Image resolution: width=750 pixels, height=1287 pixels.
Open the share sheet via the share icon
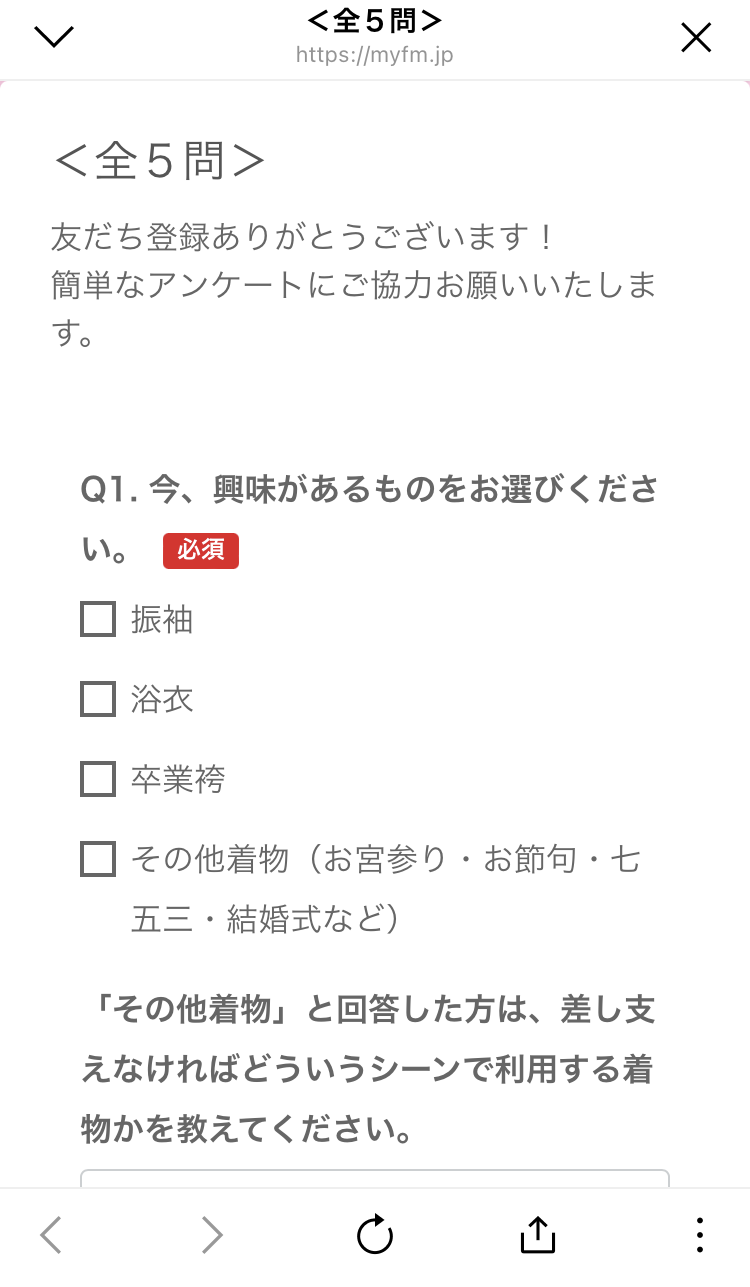pos(537,1235)
